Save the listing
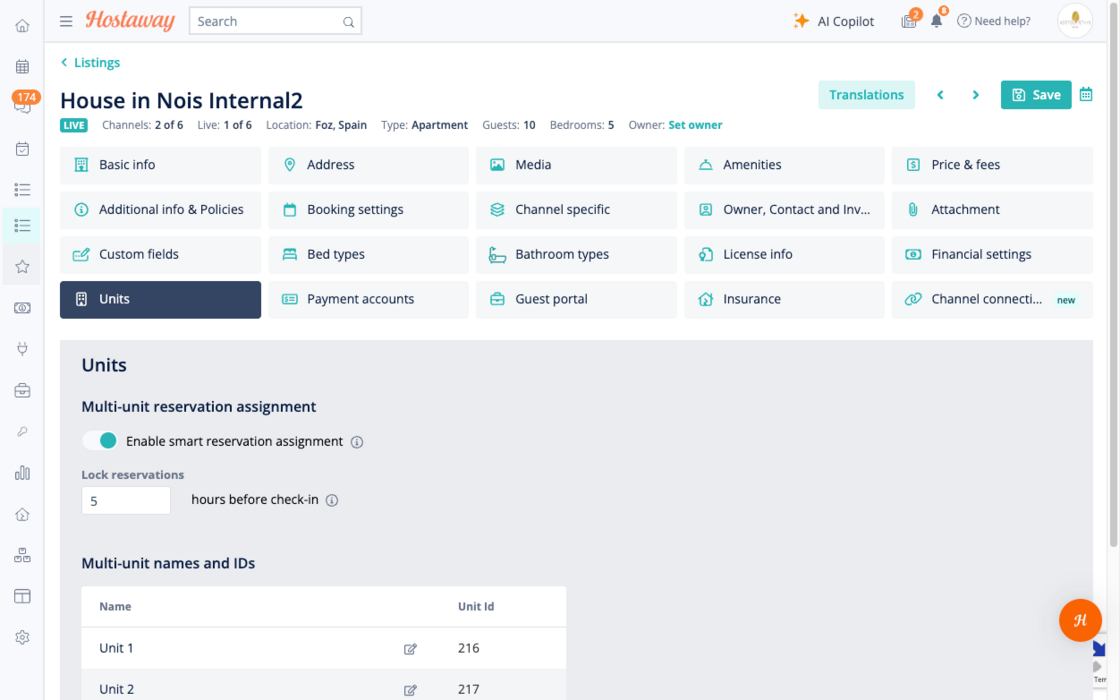Image resolution: width=1120 pixels, height=700 pixels. pos(1036,95)
